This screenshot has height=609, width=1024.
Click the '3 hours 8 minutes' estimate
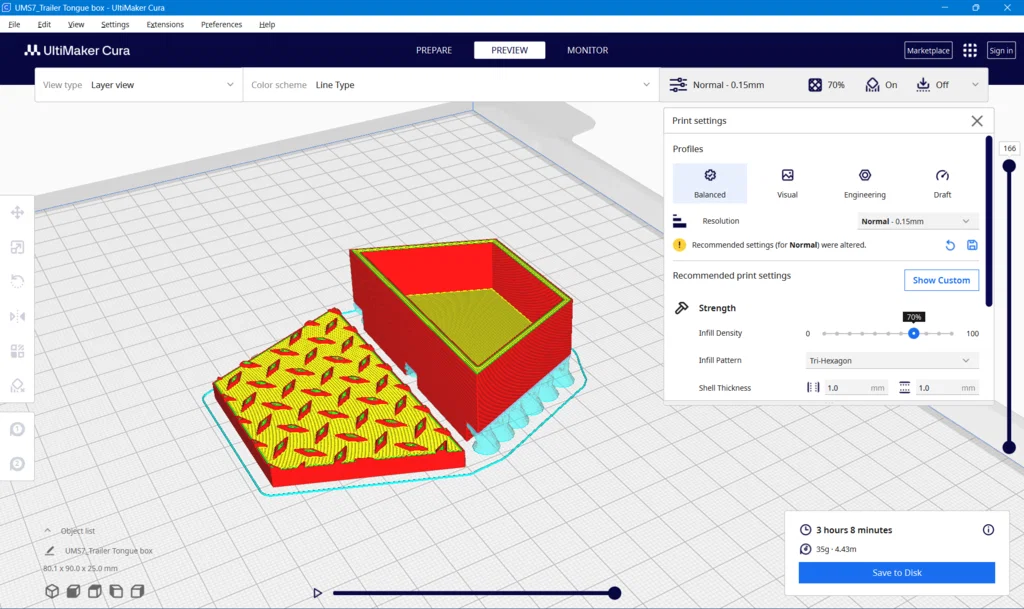point(854,530)
